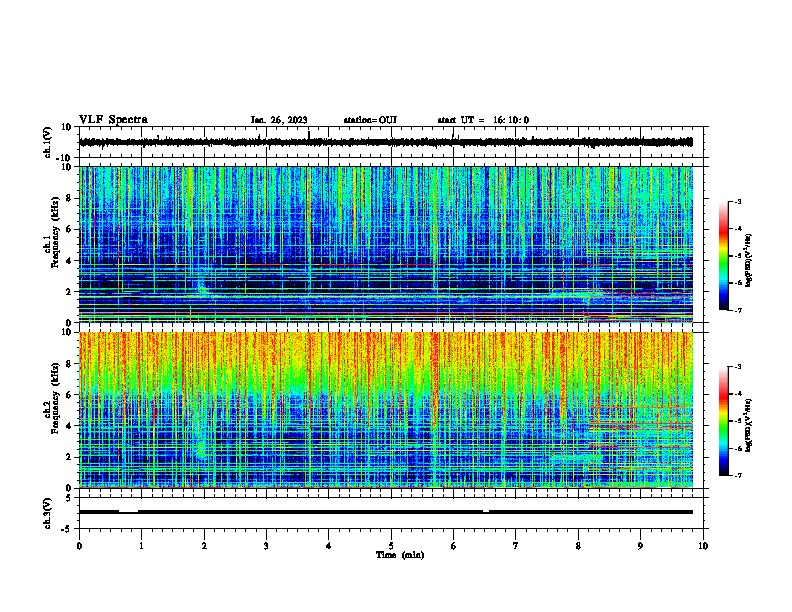Click the "VLF Spectra" plot title
Screen dimensions: 792x612
click(x=113, y=120)
